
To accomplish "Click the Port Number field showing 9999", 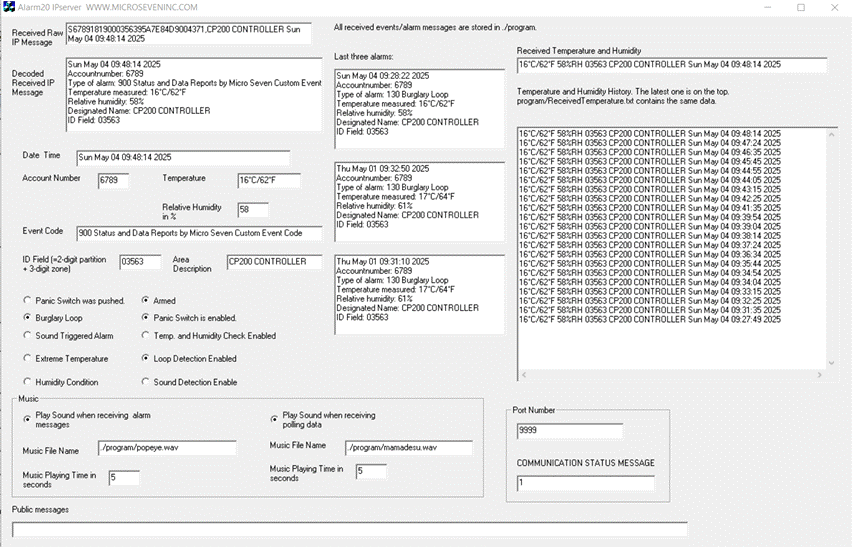I will coord(570,431).
